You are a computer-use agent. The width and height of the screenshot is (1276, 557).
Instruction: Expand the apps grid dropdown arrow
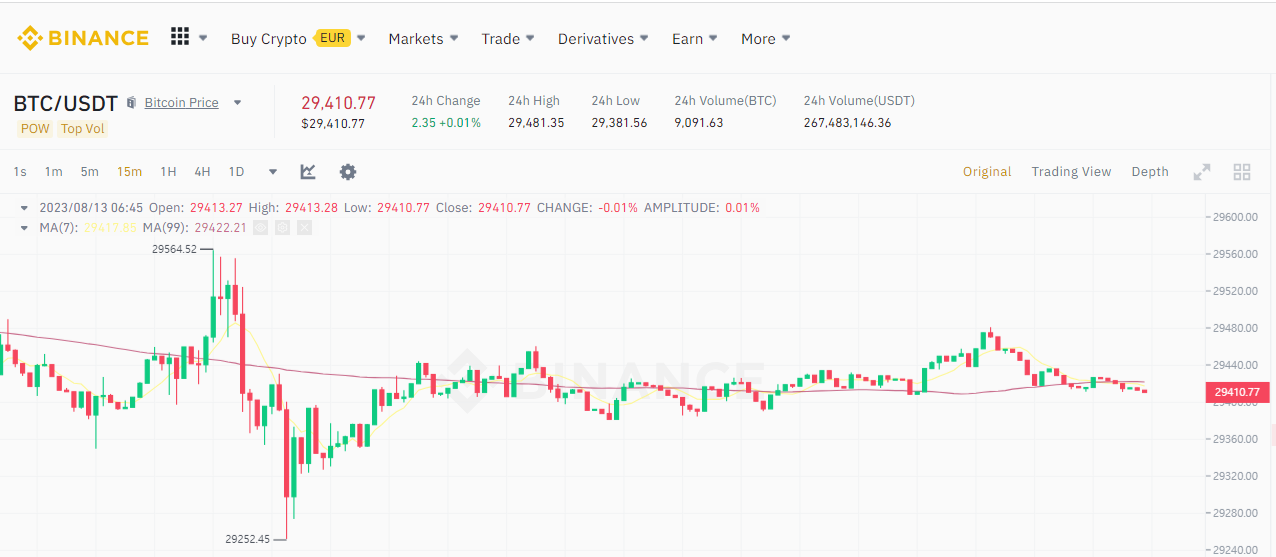click(x=203, y=38)
